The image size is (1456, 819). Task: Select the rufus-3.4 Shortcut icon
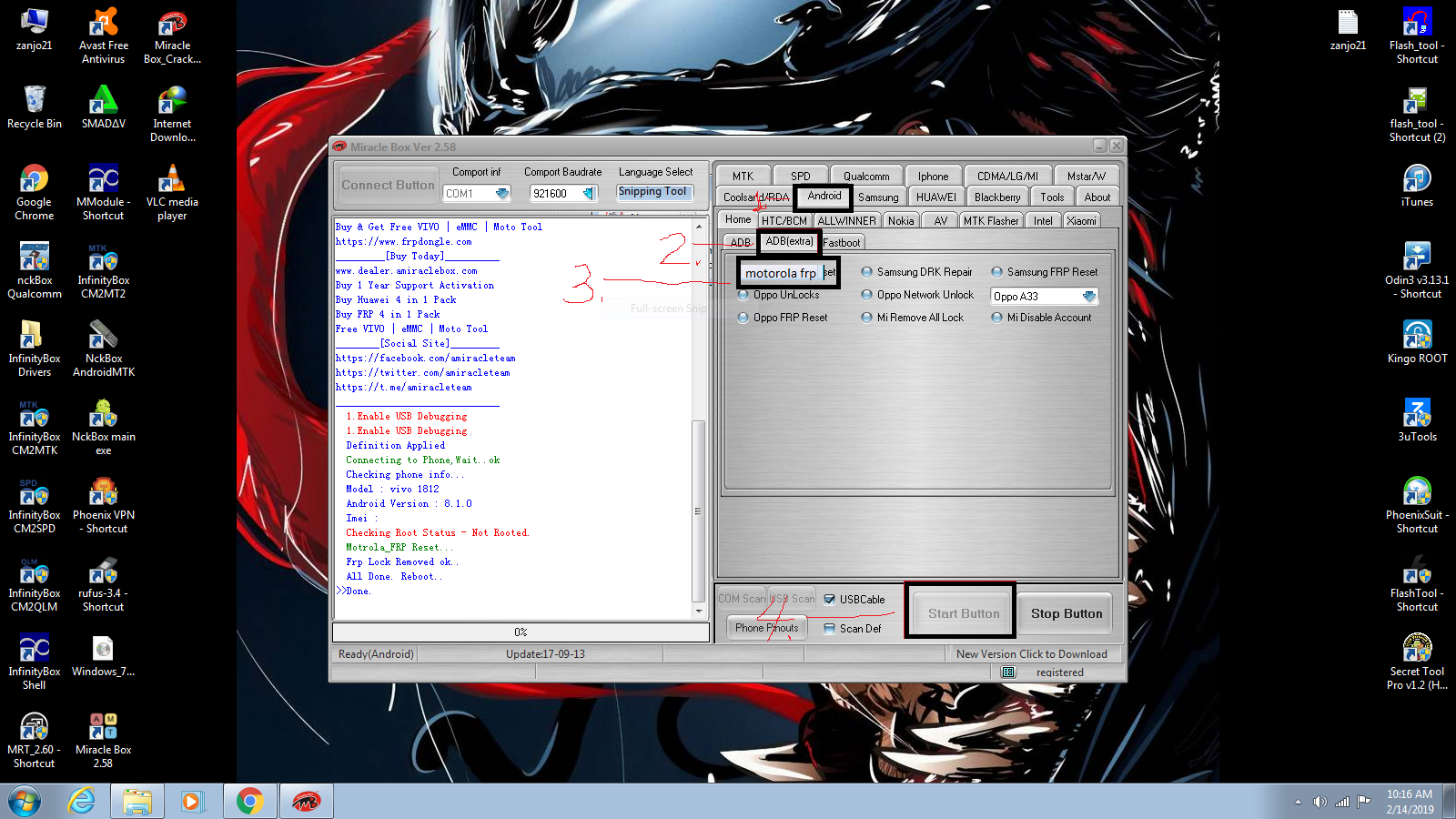(x=104, y=584)
